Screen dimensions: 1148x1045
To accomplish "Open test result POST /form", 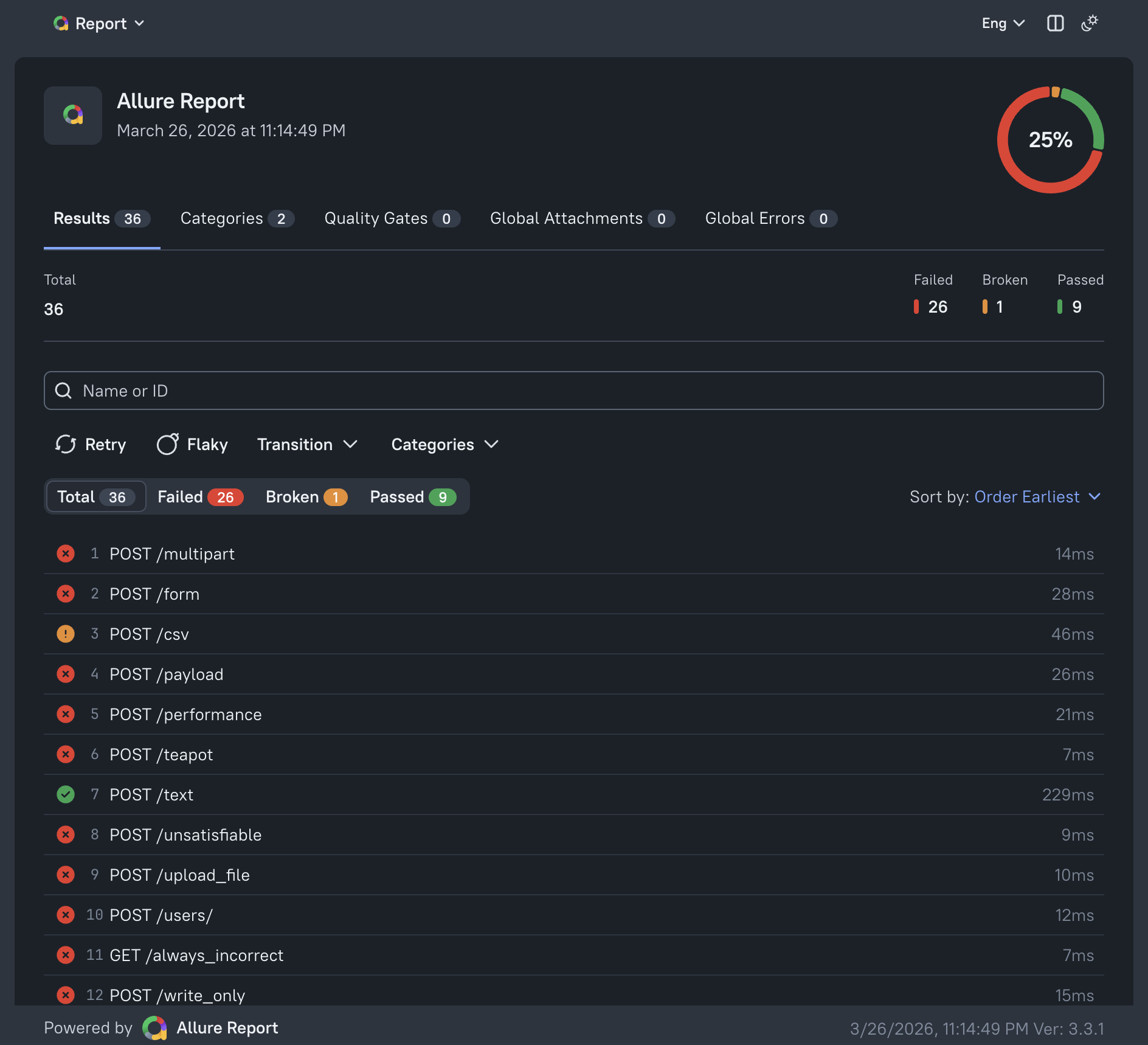I will click(x=574, y=594).
